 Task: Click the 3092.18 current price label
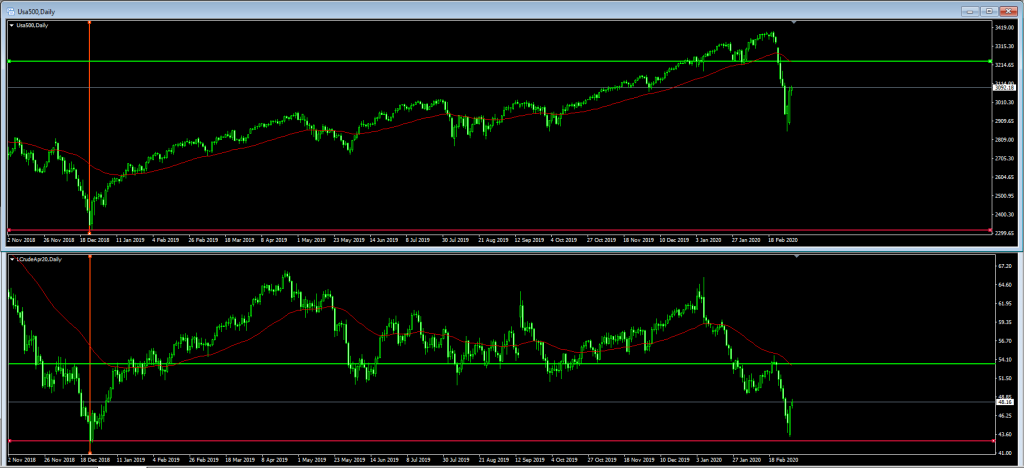point(1004,87)
